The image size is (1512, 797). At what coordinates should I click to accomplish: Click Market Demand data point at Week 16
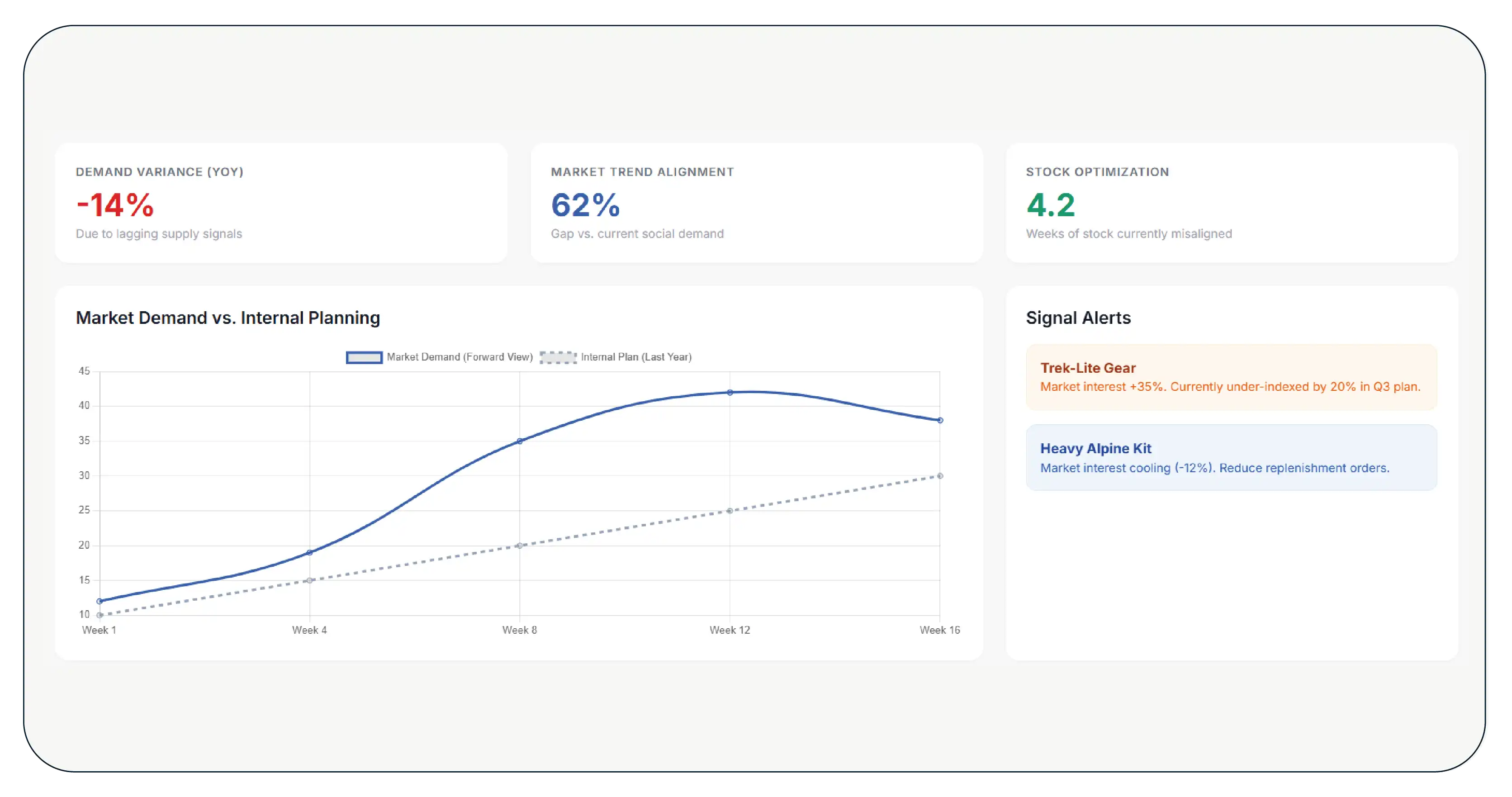940,420
